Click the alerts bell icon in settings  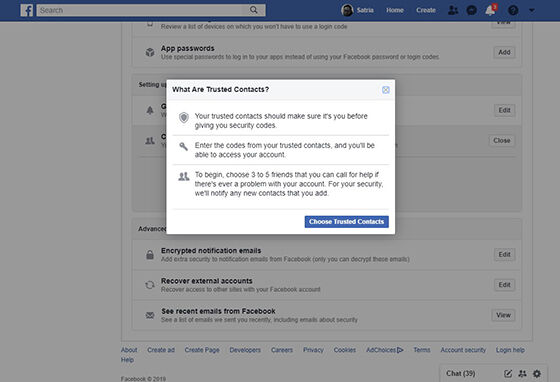pos(150,110)
